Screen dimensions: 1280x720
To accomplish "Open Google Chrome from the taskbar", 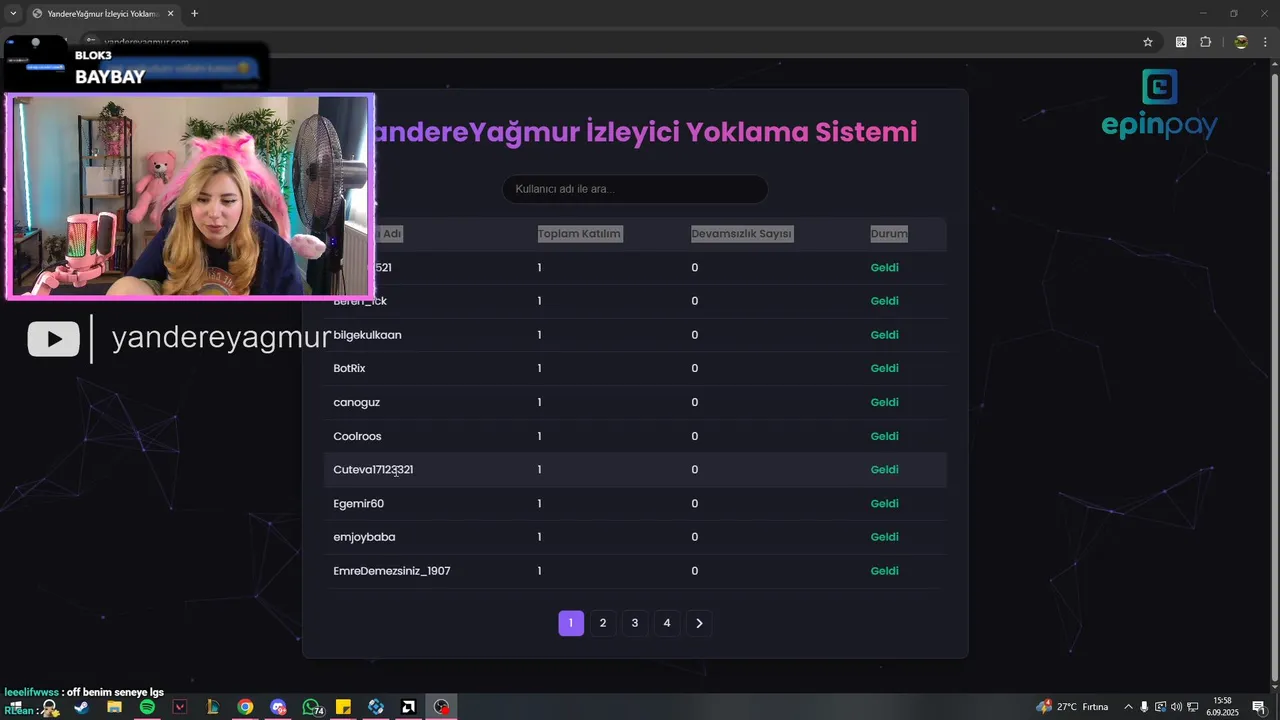I will (245, 707).
